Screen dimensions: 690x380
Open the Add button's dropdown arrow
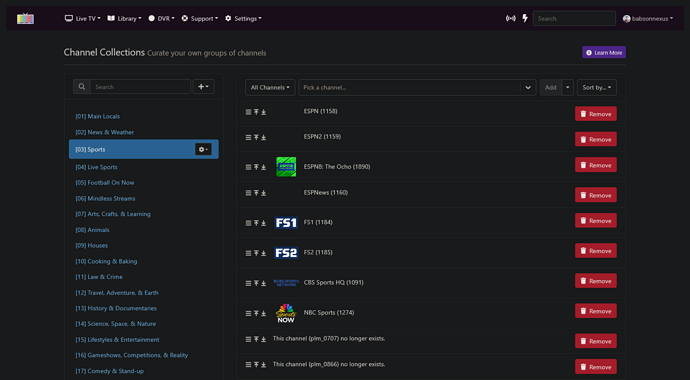[568, 88]
